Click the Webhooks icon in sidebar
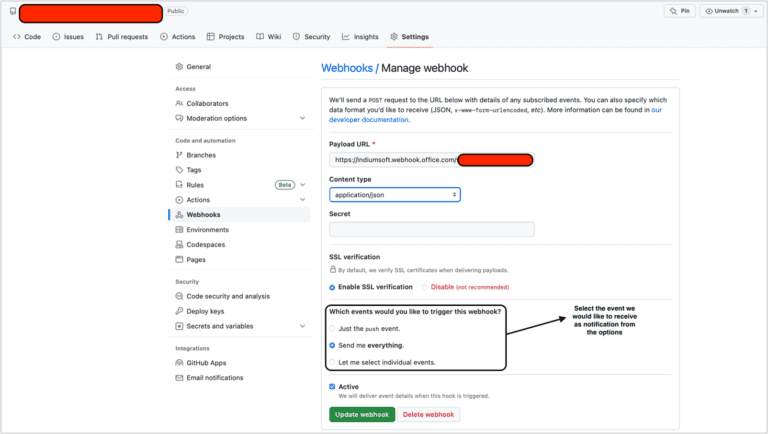 point(179,215)
